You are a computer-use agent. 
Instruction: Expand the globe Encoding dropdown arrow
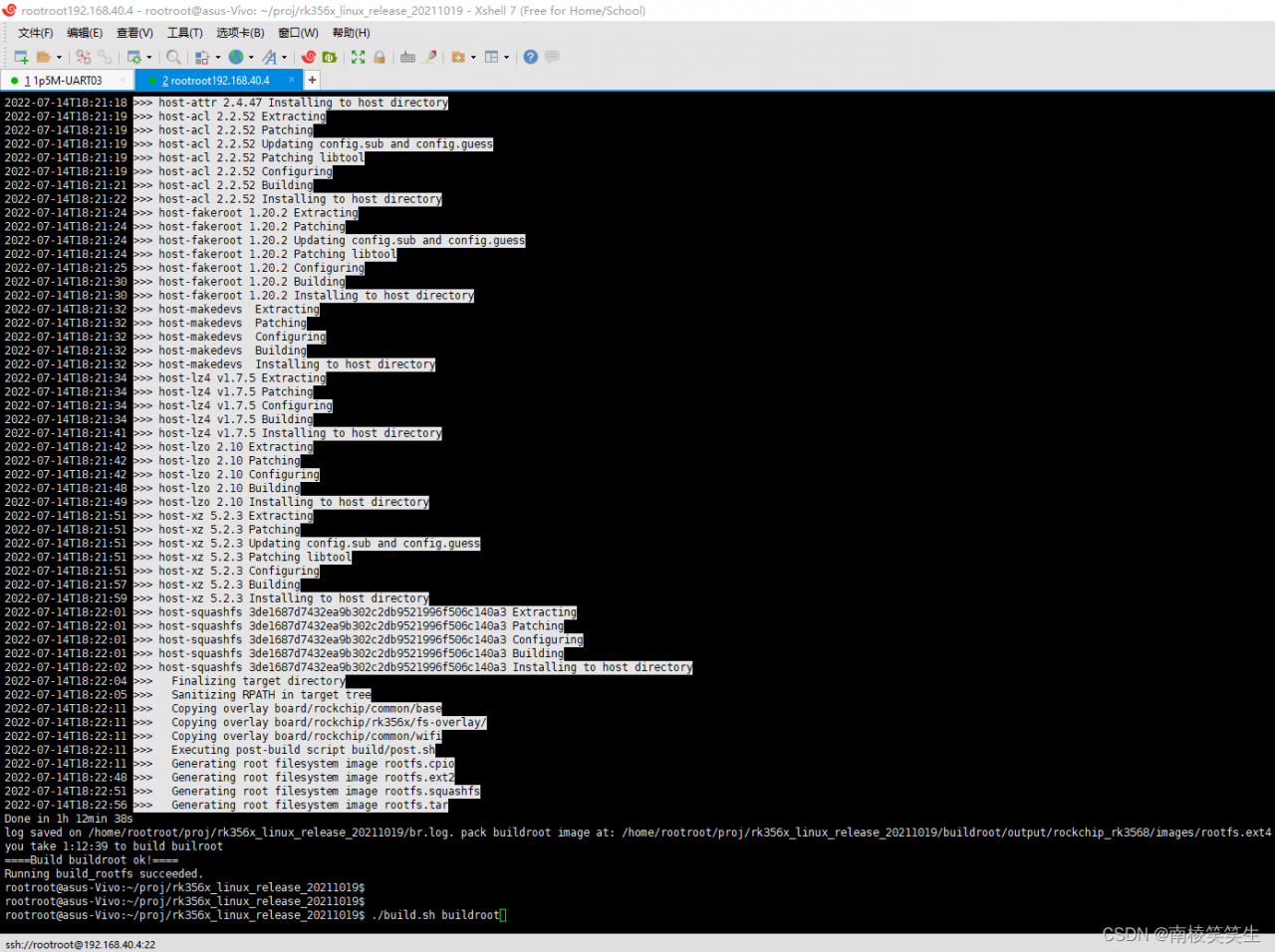pyautogui.click(x=251, y=57)
